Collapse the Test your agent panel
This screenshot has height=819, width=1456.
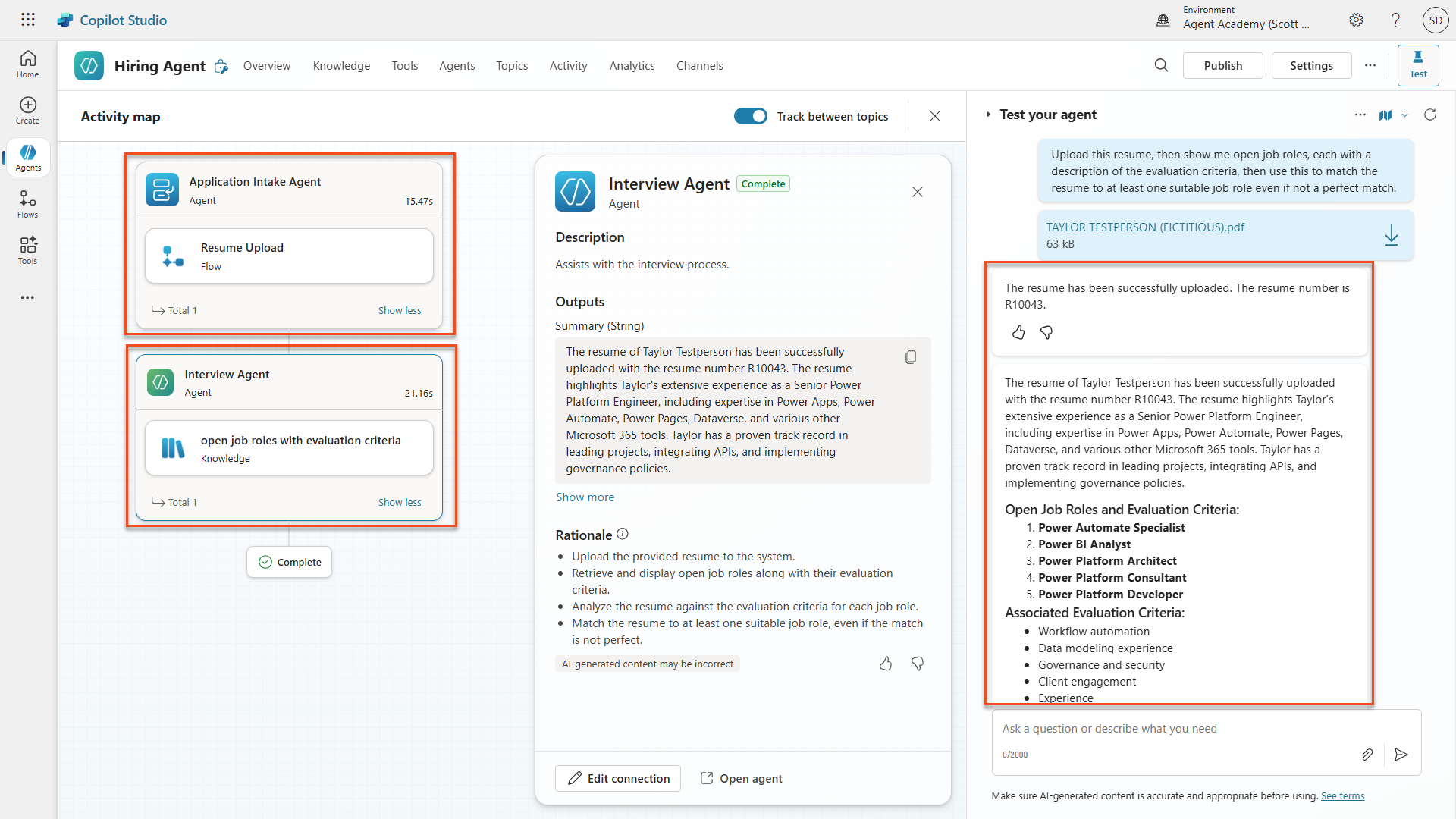[x=988, y=115]
